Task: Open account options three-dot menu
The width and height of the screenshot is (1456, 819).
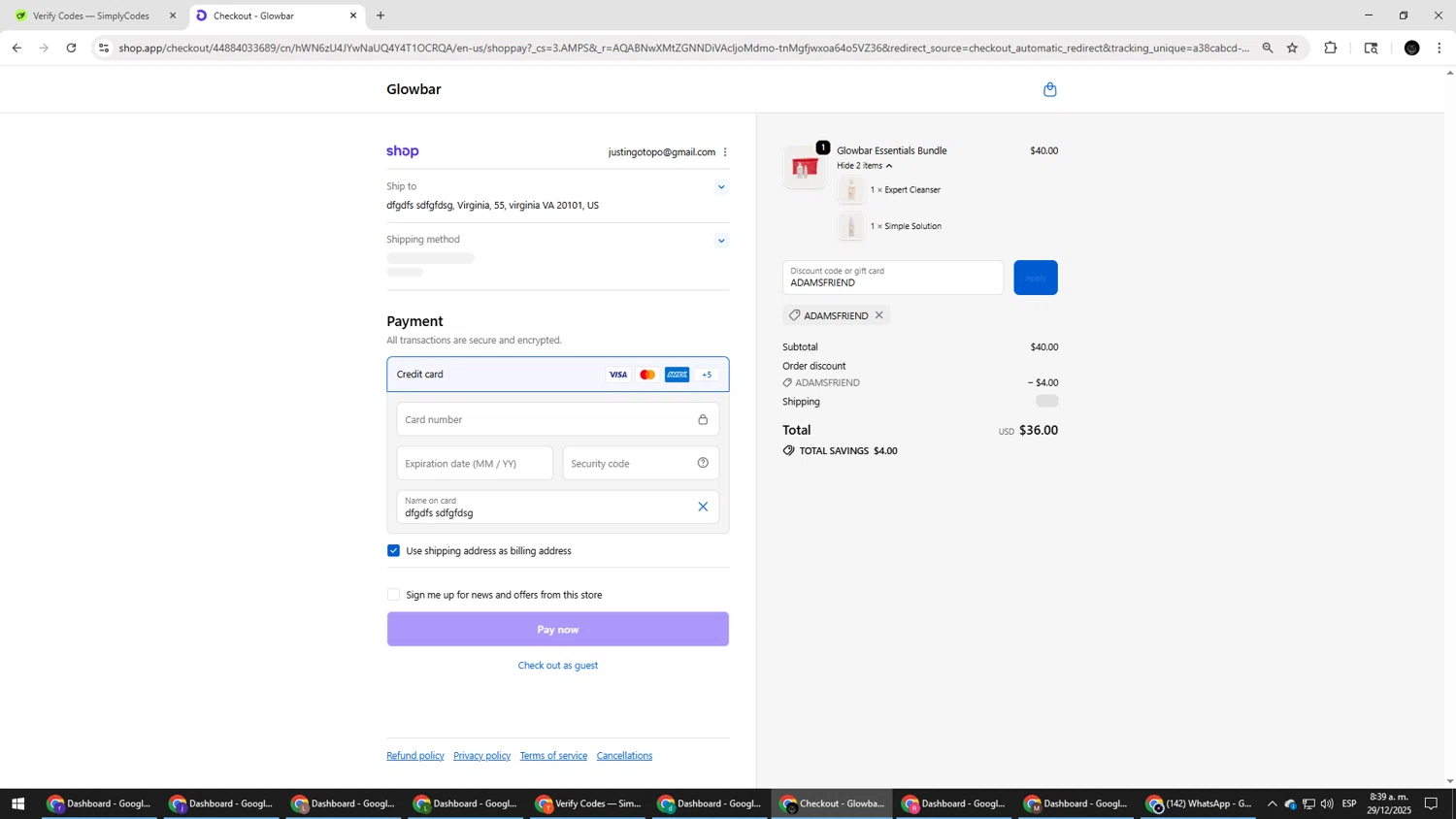Action: (x=725, y=152)
